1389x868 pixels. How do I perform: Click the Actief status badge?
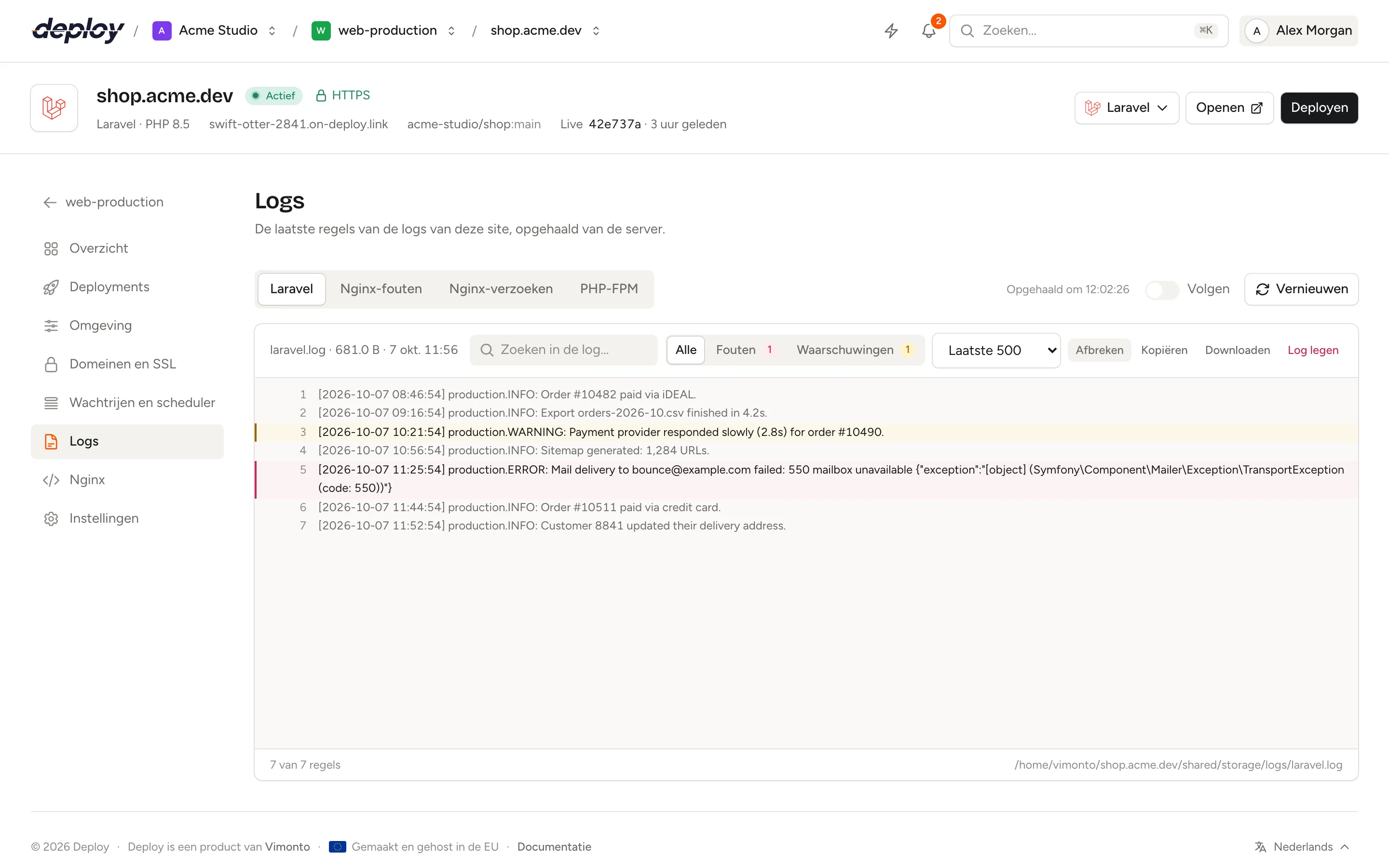pyautogui.click(x=274, y=95)
